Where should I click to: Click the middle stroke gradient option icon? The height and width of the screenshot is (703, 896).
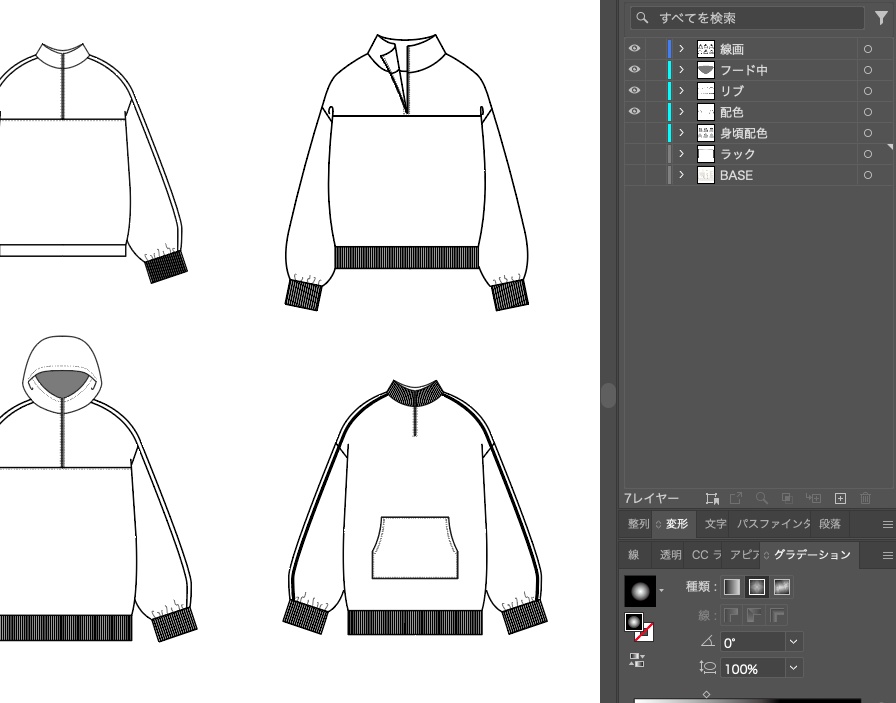pyautogui.click(x=754, y=615)
